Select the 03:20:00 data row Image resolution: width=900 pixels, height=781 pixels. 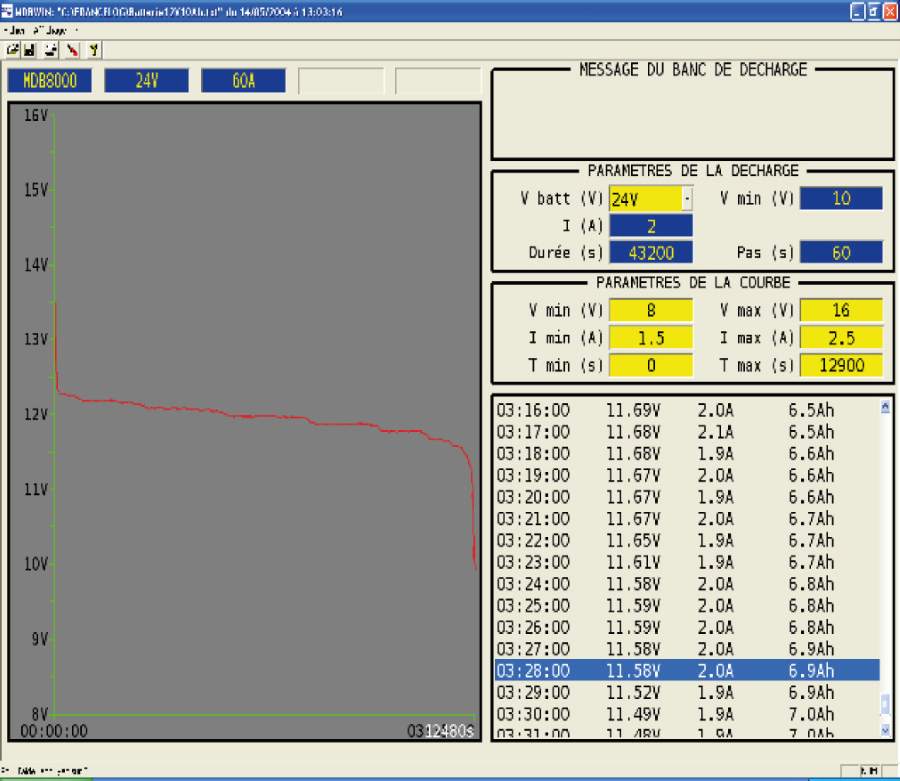pos(687,497)
